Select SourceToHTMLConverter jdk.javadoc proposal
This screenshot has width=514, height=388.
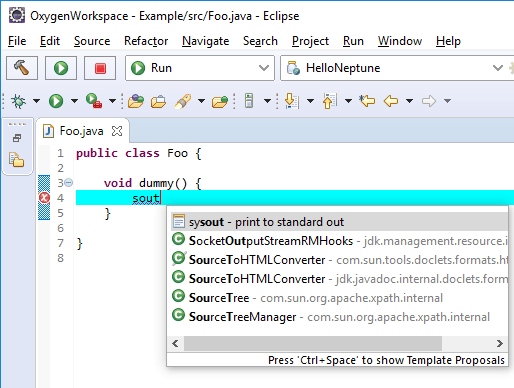pos(340,279)
